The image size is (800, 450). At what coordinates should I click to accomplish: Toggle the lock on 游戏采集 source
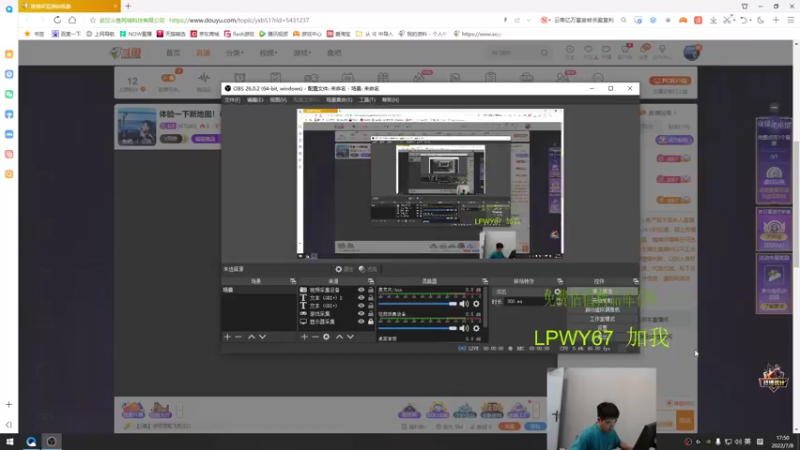(x=370, y=314)
